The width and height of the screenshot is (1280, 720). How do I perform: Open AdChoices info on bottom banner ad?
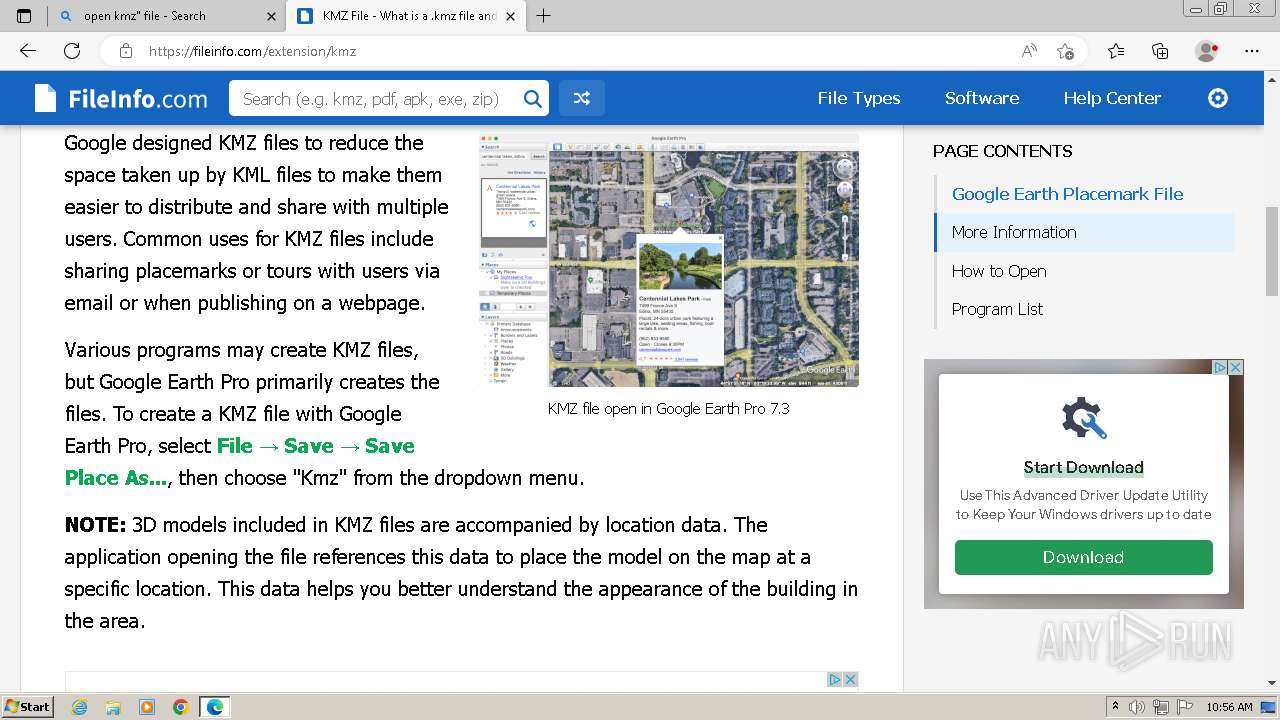coord(835,679)
